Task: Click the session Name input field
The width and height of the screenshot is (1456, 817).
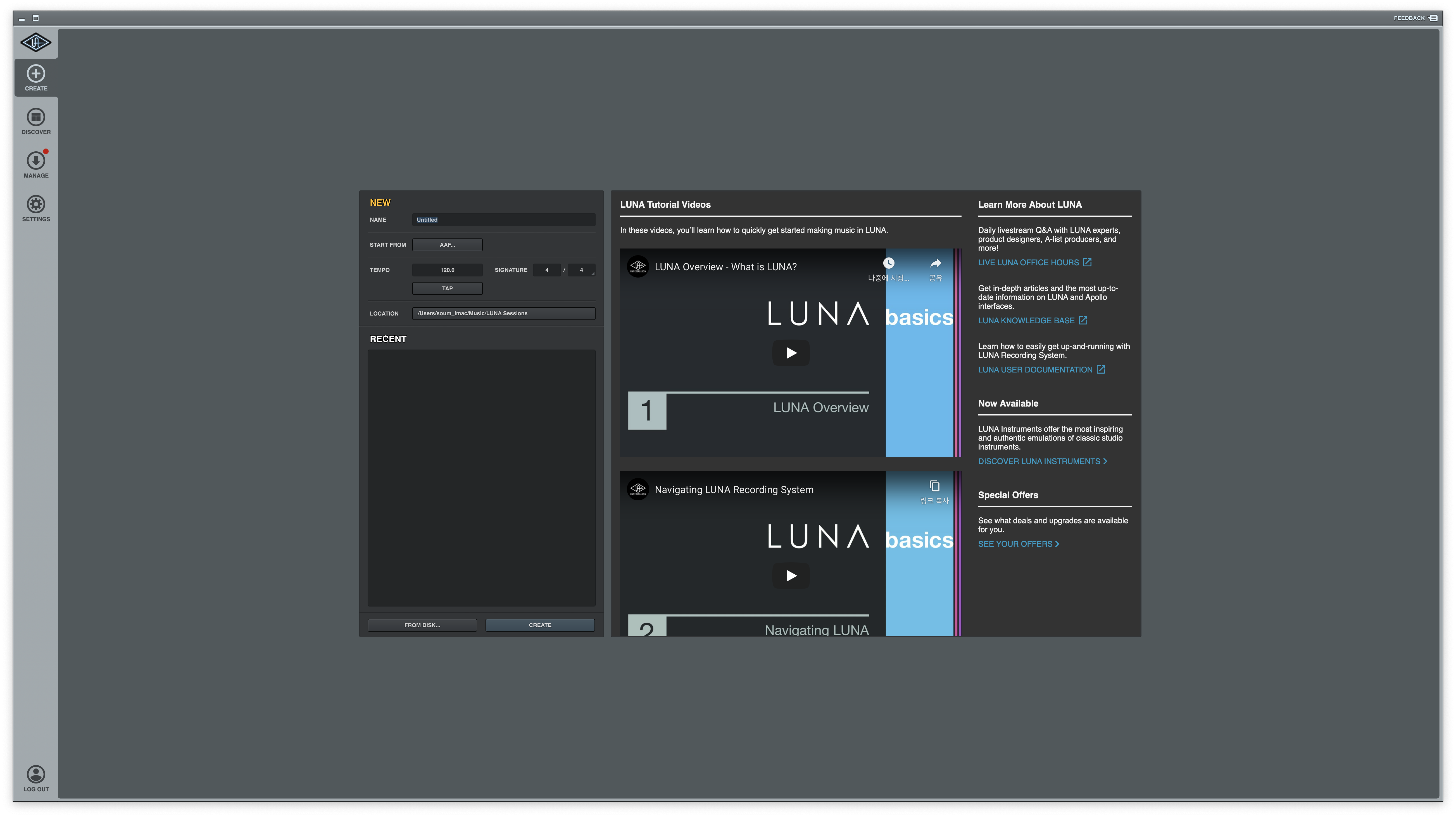Action: click(x=503, y=220)
